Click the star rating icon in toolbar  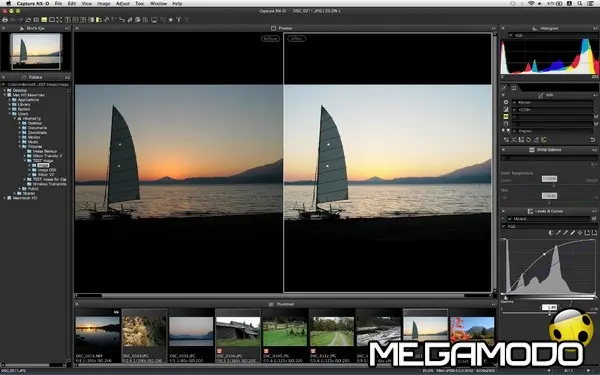[x=171, y=20]
